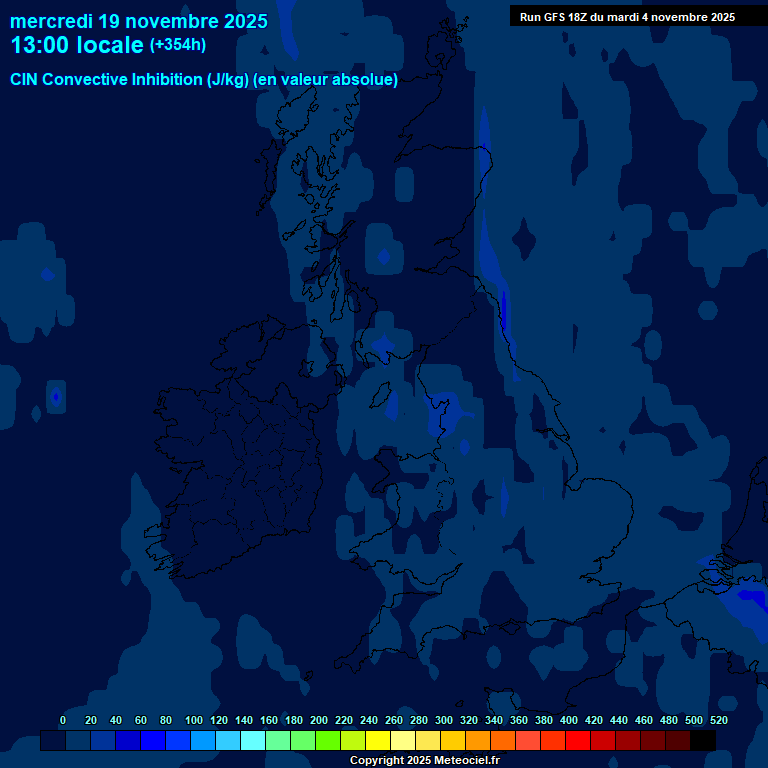Select the yellow swatch between 240 and 260
The height and width of the screenshot is (768, 768).
[x=378, y=740]
